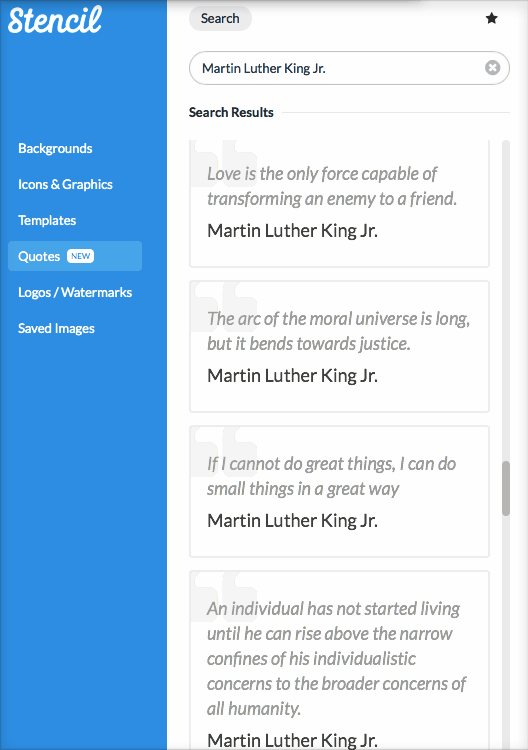Open Icons & Graphics section

[x=66, y=184]
